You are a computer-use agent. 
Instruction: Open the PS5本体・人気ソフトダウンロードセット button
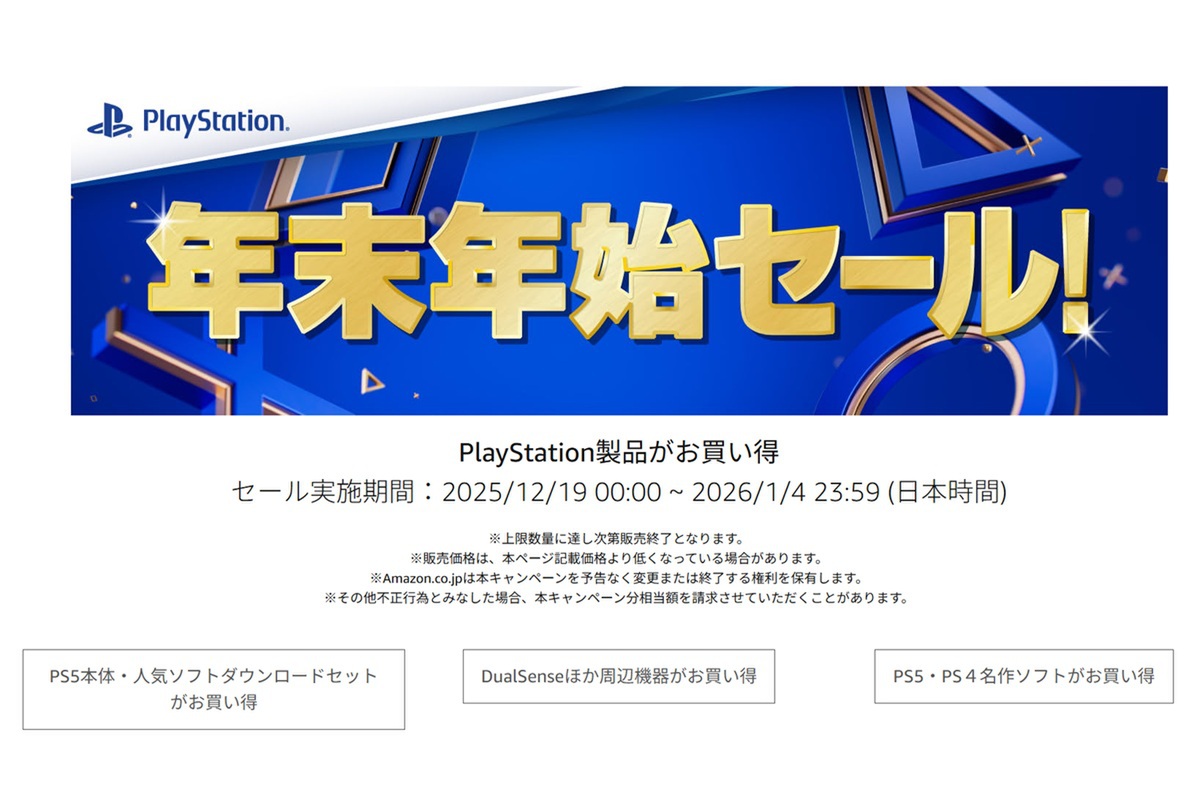pyautogui.click(x=214, y=689)
